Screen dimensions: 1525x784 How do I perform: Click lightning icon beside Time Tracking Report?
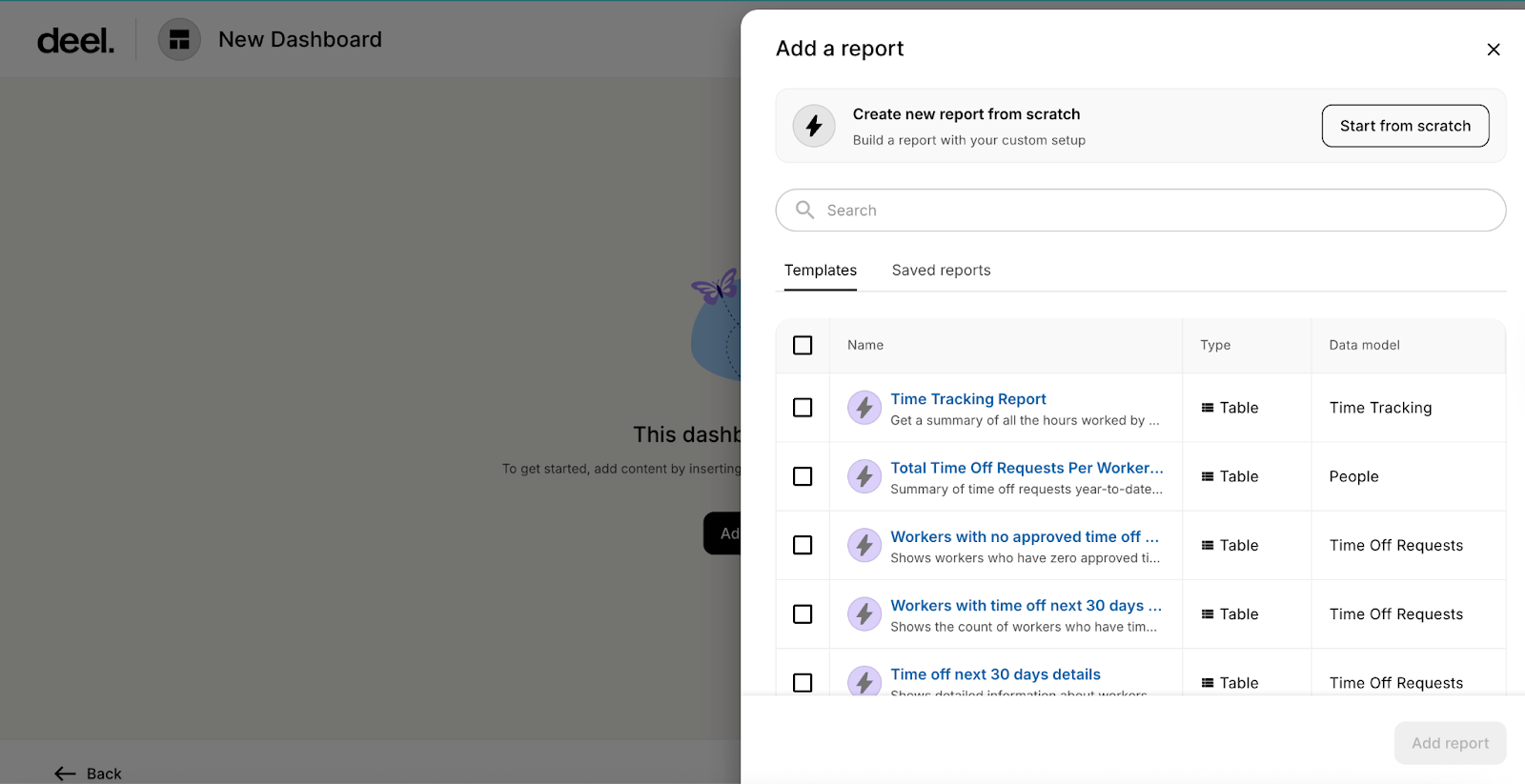point(864,408)
